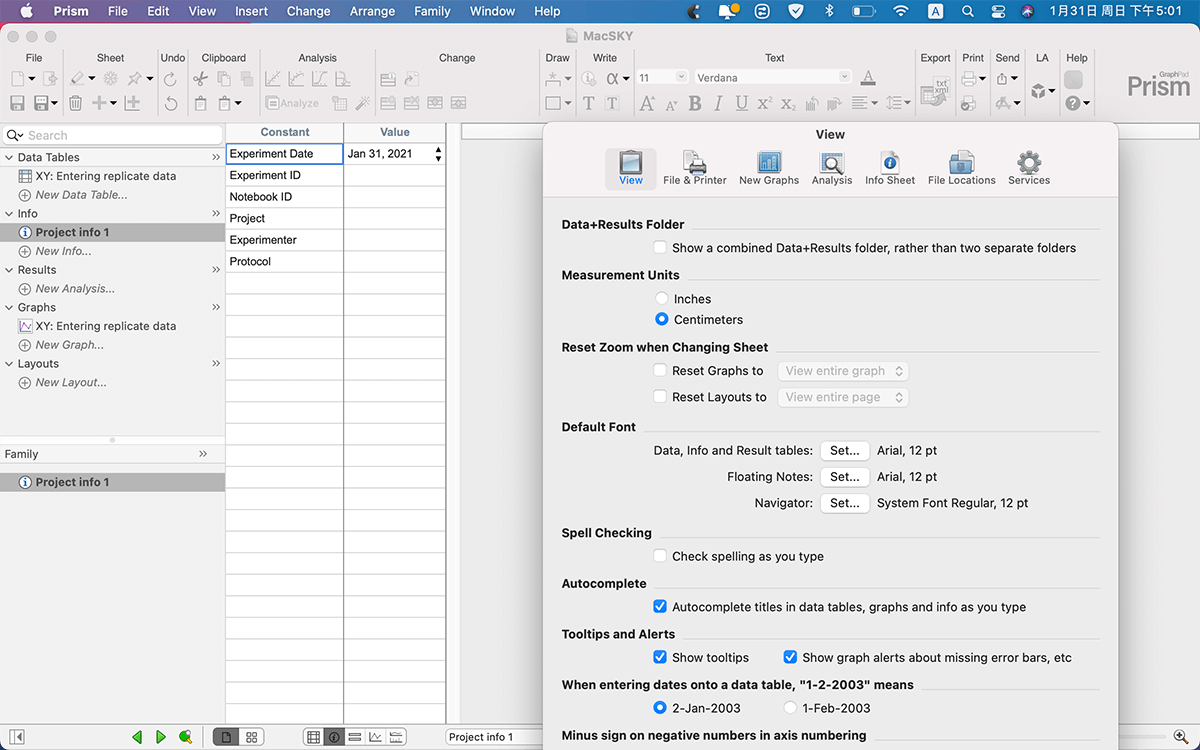Open the Info Sheet preferences pane
Screen dimensions: 1200x750
click(890, 168)
